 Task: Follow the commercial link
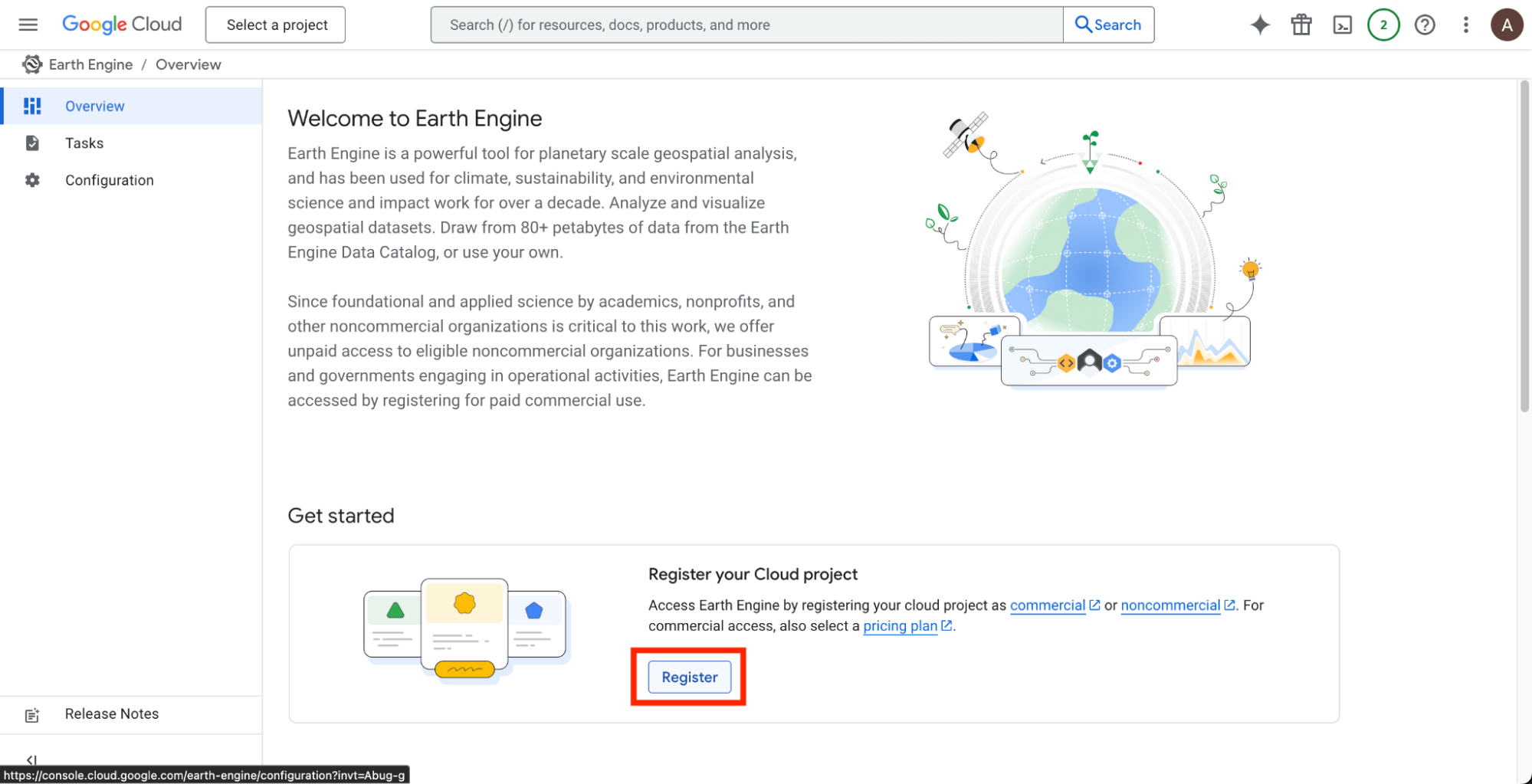(x=1048, y=605)
